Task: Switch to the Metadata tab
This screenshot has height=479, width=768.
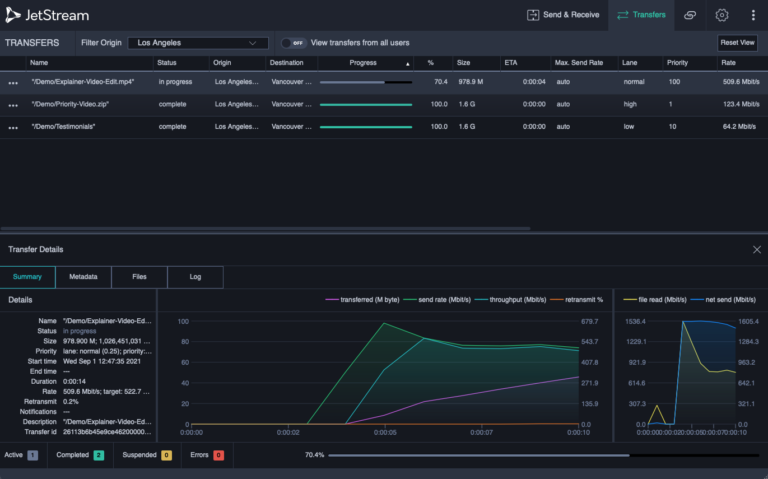Action: pyautogui.click(x=83, y=276)
